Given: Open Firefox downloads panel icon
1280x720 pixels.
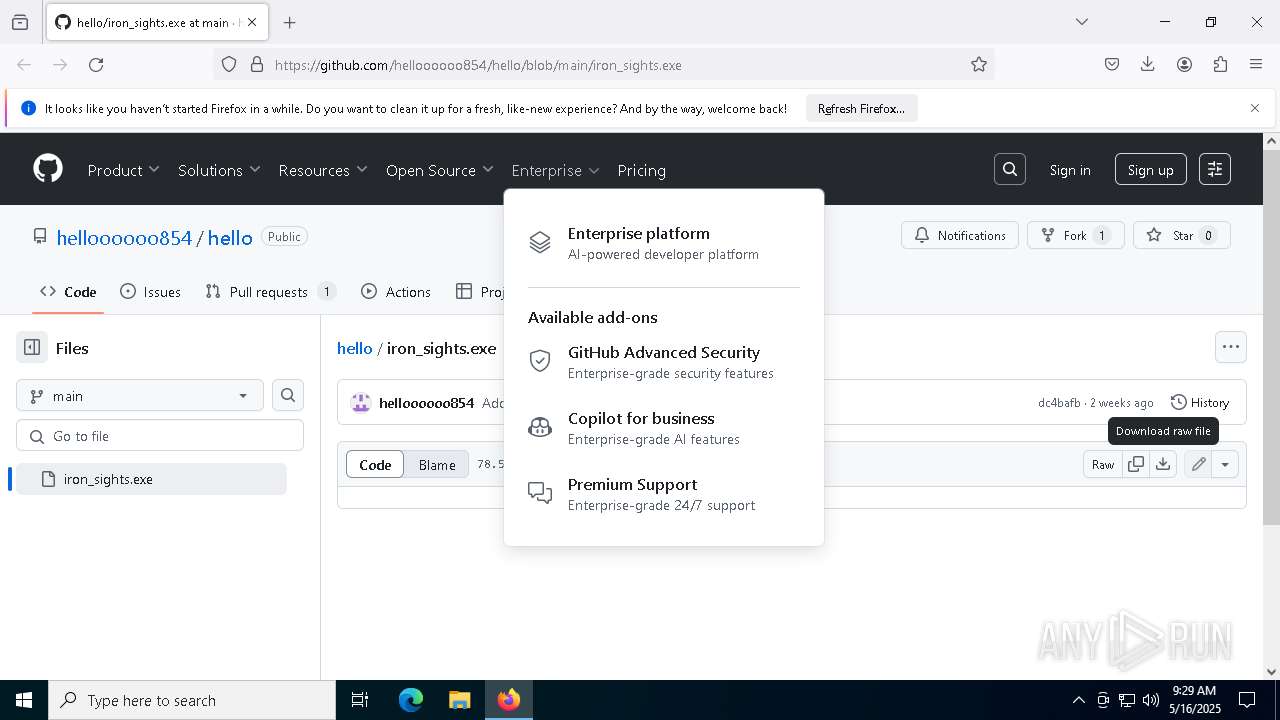Looking at the screenshot, I should tap(1148, 64).
